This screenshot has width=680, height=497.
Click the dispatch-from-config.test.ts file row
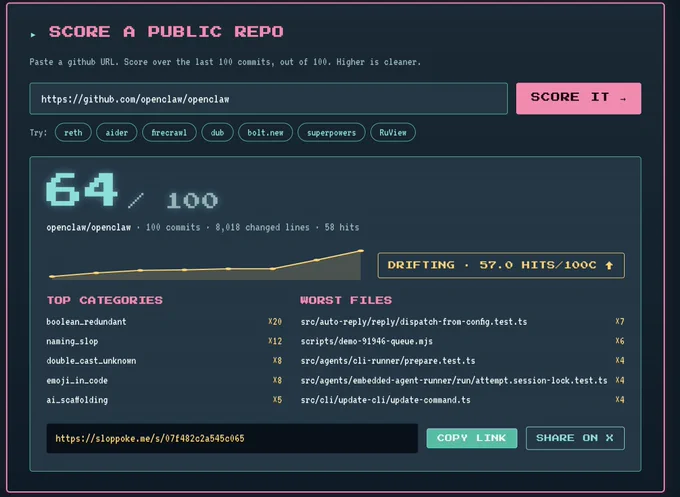[462, 322]
